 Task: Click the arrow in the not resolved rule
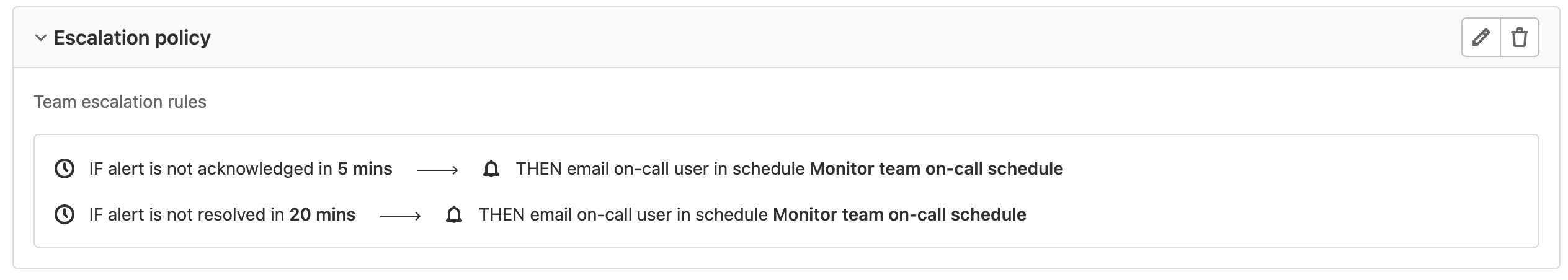click(400, 216)
